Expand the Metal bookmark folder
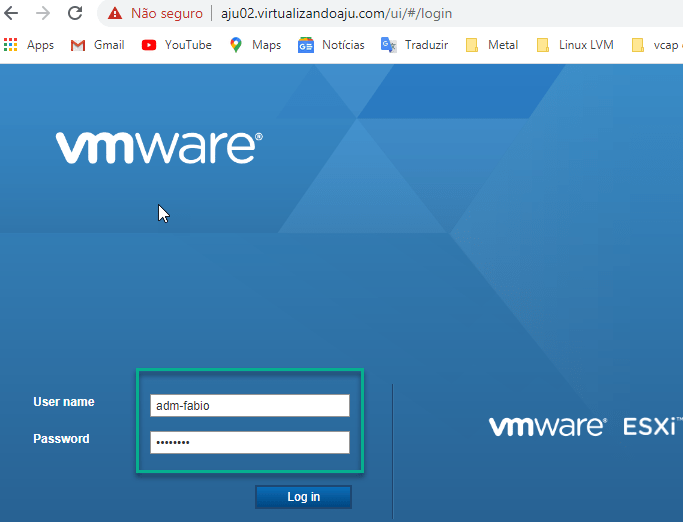The height and width of the screenshot is (522, 683). 492,45
